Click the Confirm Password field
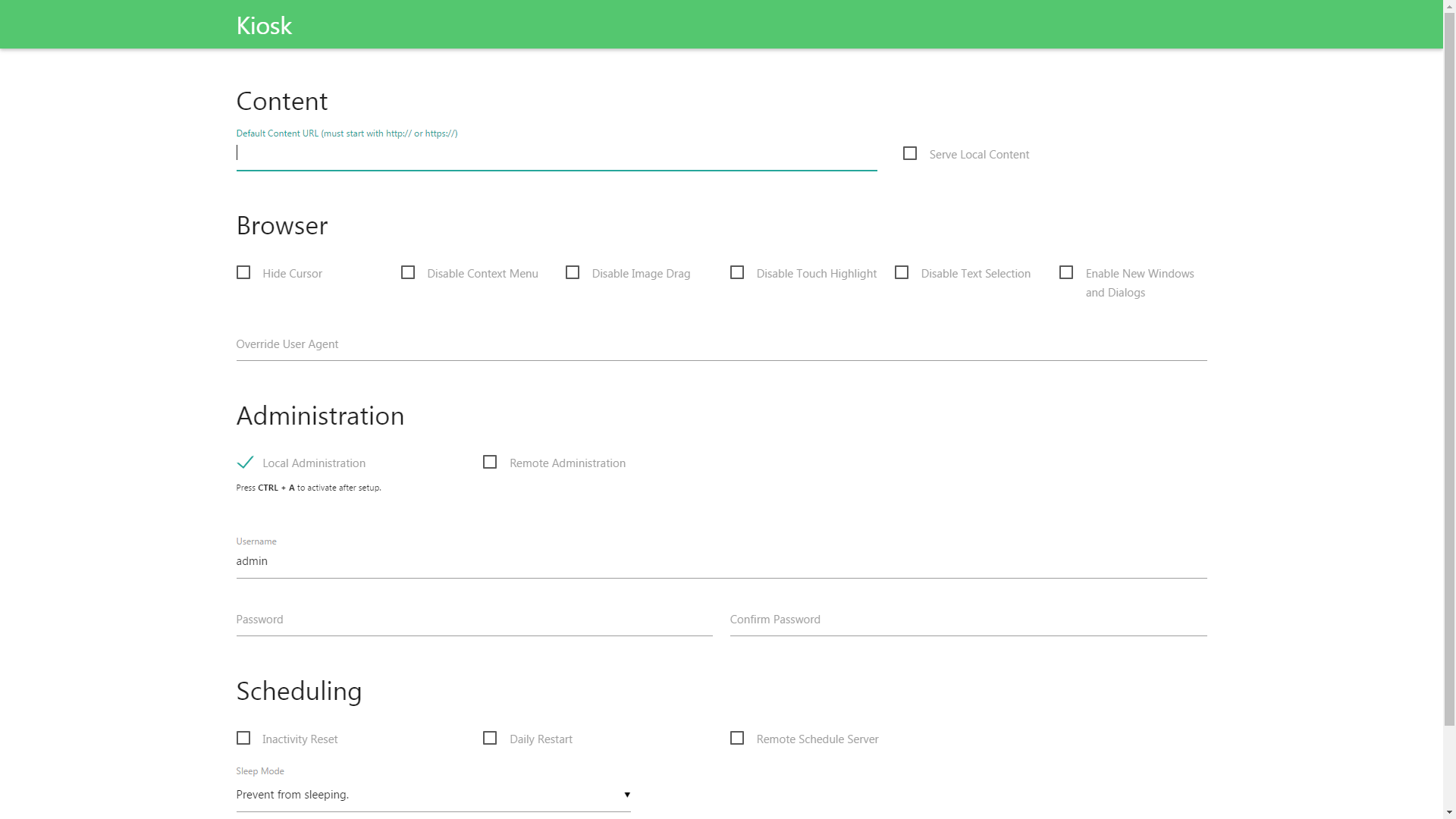 click(x=968, y=620)
